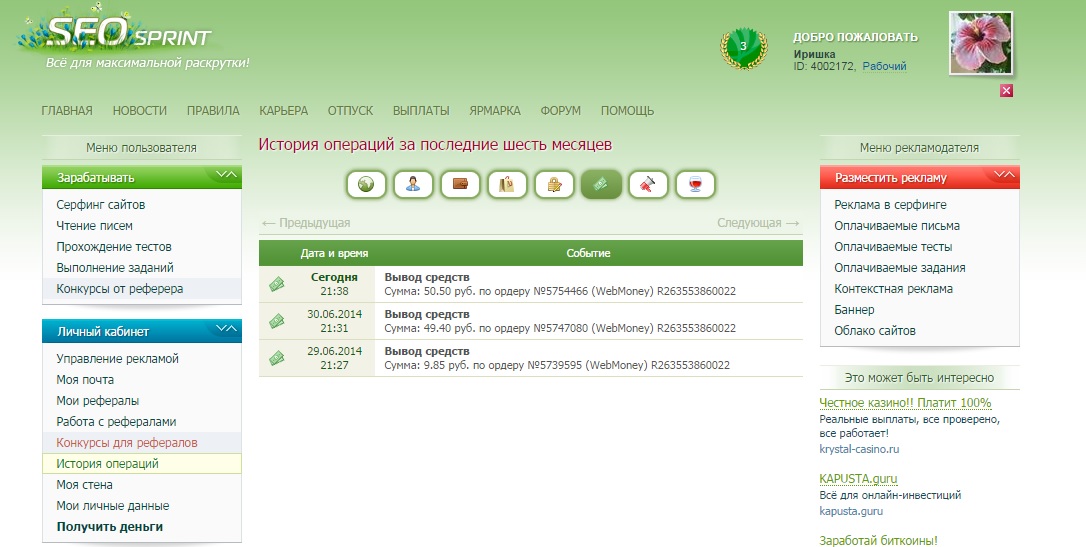
Task: Click the money icon in the 30.06.2014 row
Action: [276, 321]
